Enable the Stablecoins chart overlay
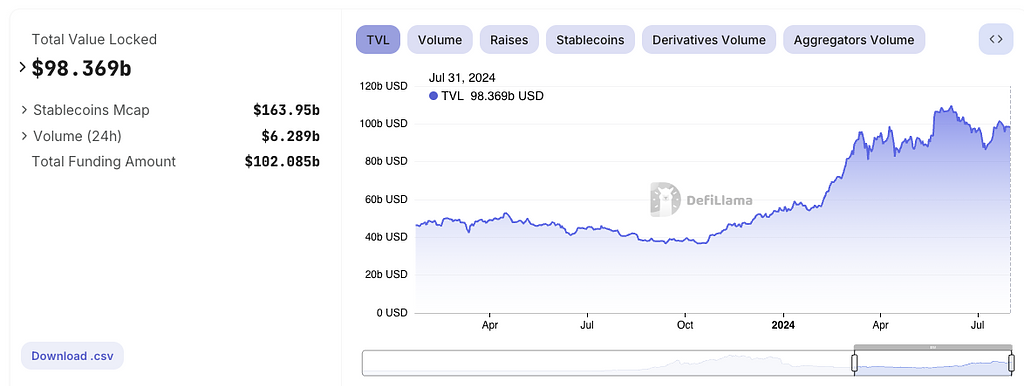Viewport: 1024px width, 386px height. [590, 39]
